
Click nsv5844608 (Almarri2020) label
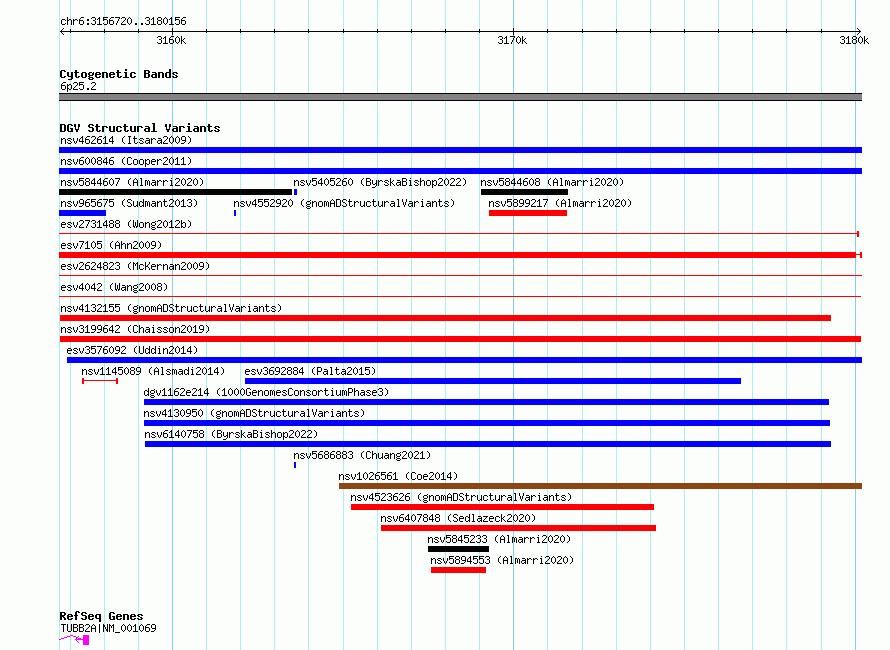click(x=552, y=182)
